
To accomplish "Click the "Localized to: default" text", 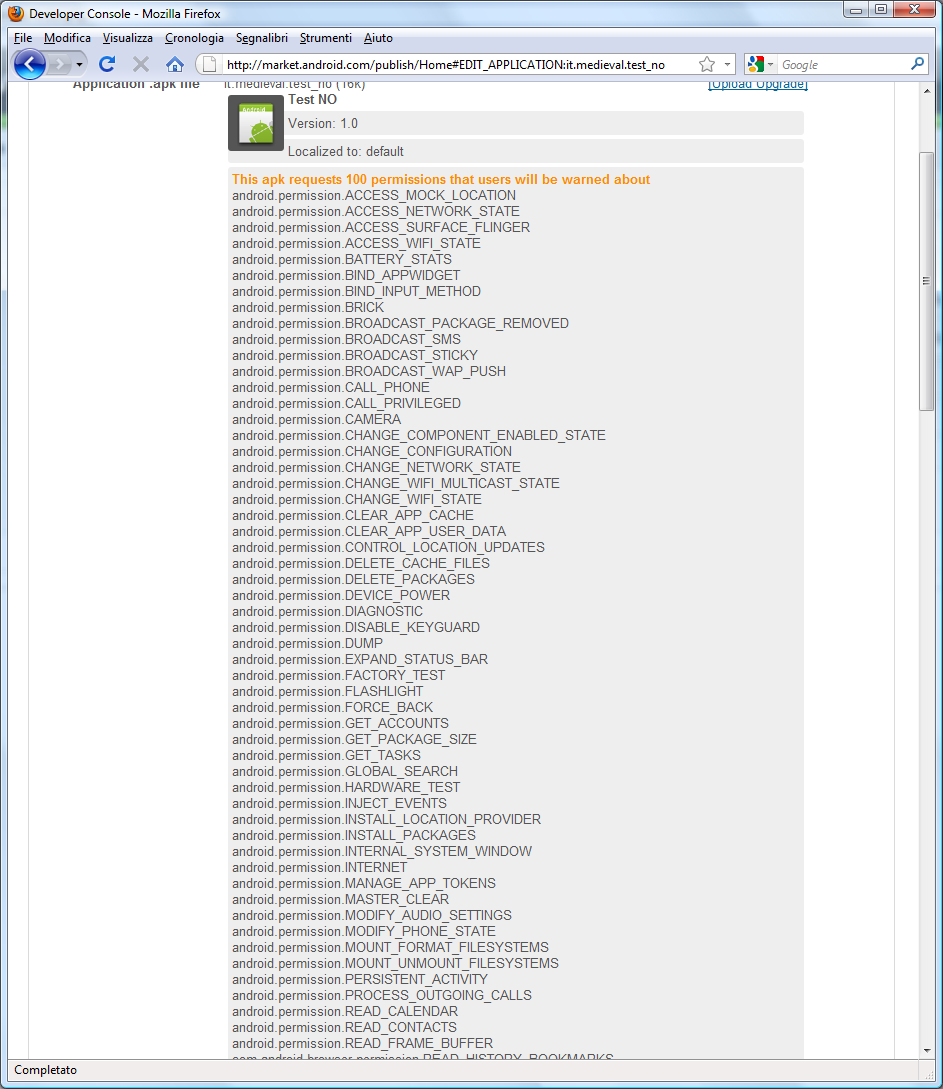I will pos(346,151).
